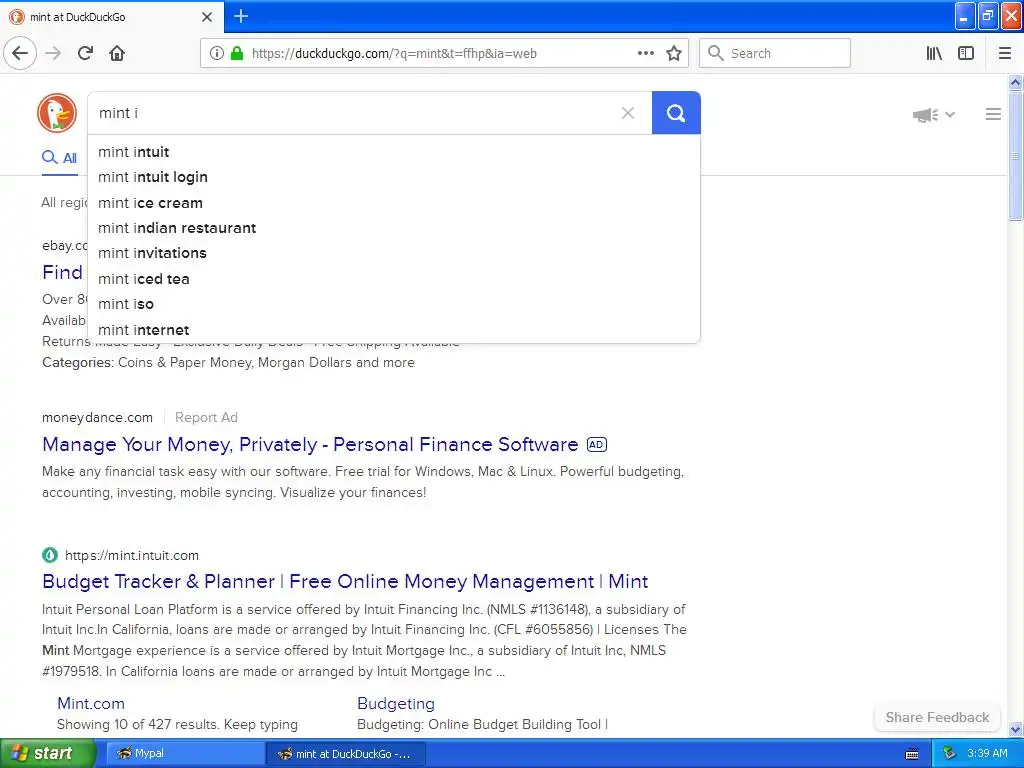Toggle the sidebar view icon
This screenshot has width=1024, height=768.
pos(966,54)
